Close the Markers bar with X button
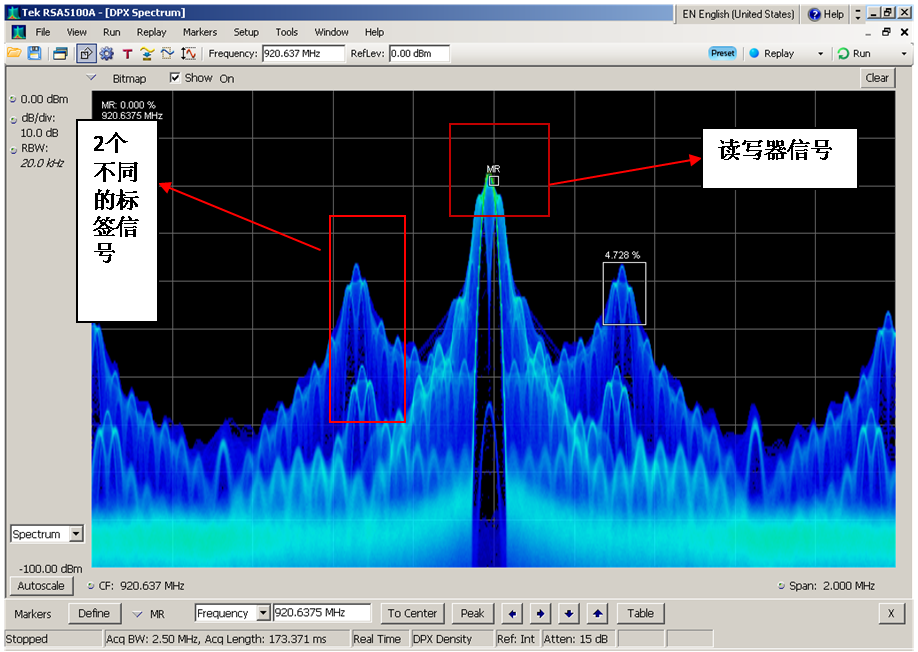Viewport: 918px width, 652px height. click(891, 613)
